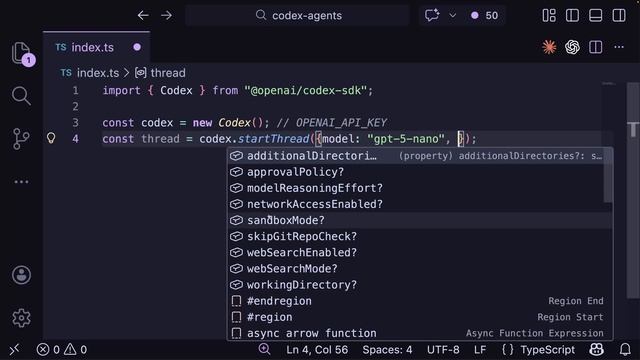
Task: Select sandboxMode? suggestion
Action: 420,220
